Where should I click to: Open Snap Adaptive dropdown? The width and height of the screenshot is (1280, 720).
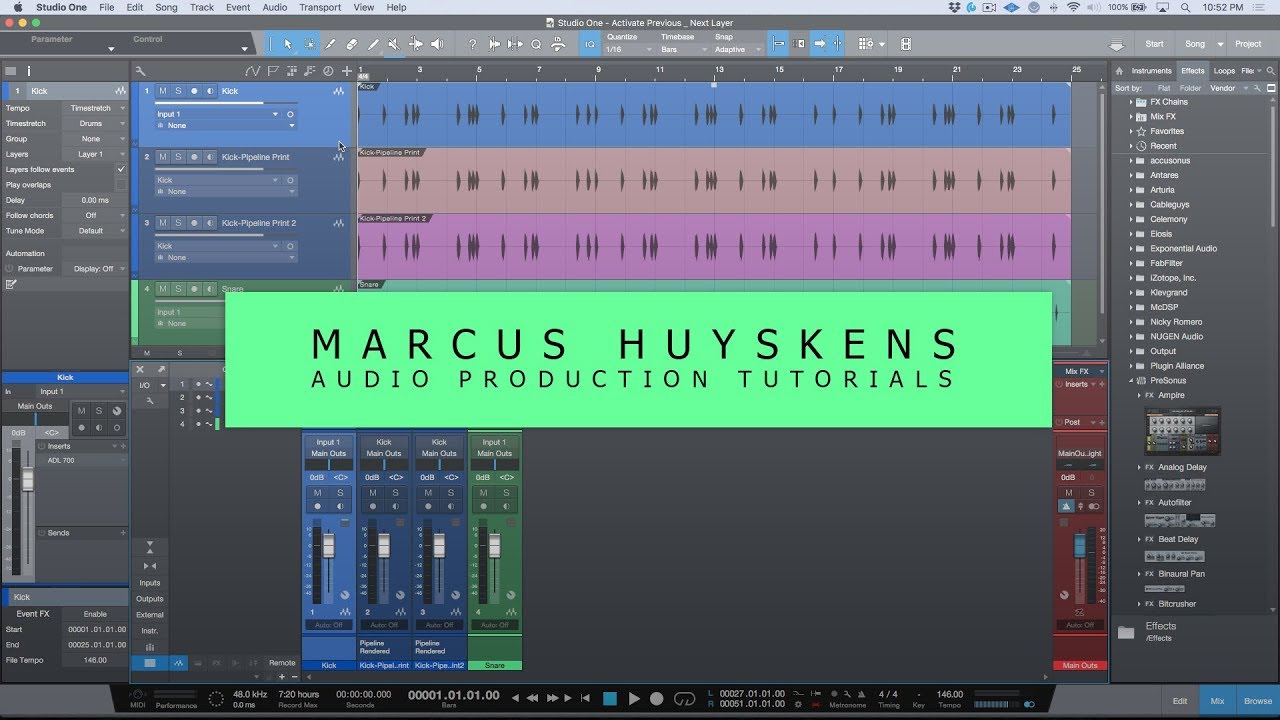[736, 49]
